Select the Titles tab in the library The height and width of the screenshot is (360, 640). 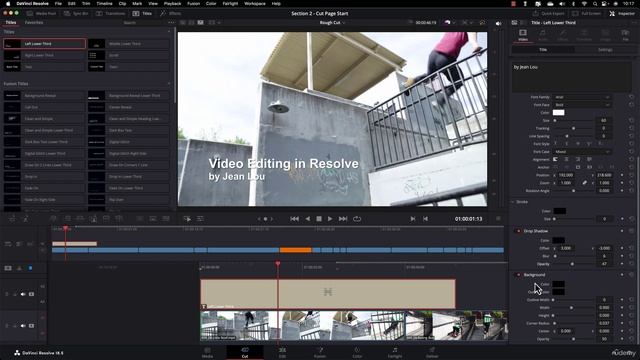[x=11, y=22]
